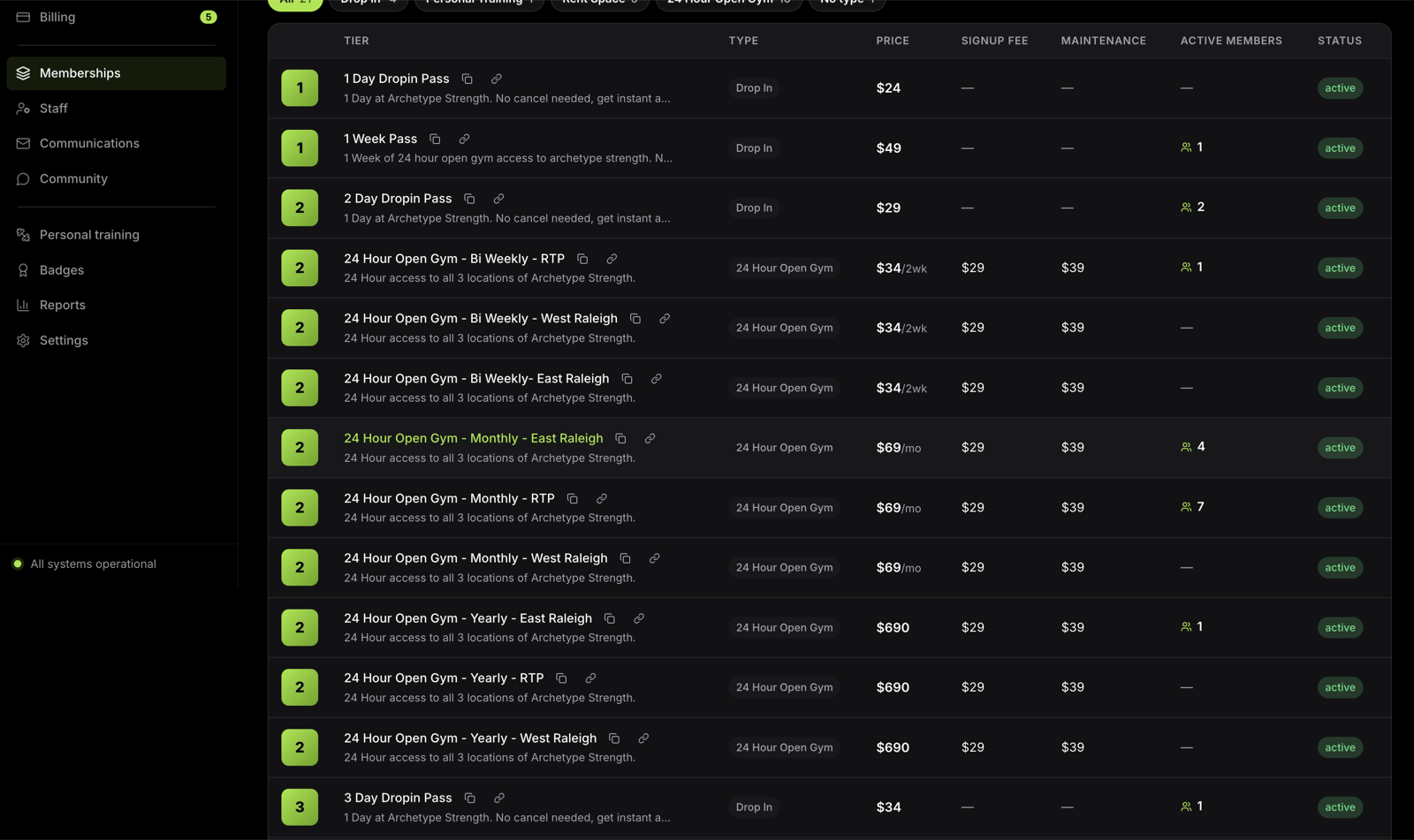
Task: Click the Settings gear icon
Action: 23,341
